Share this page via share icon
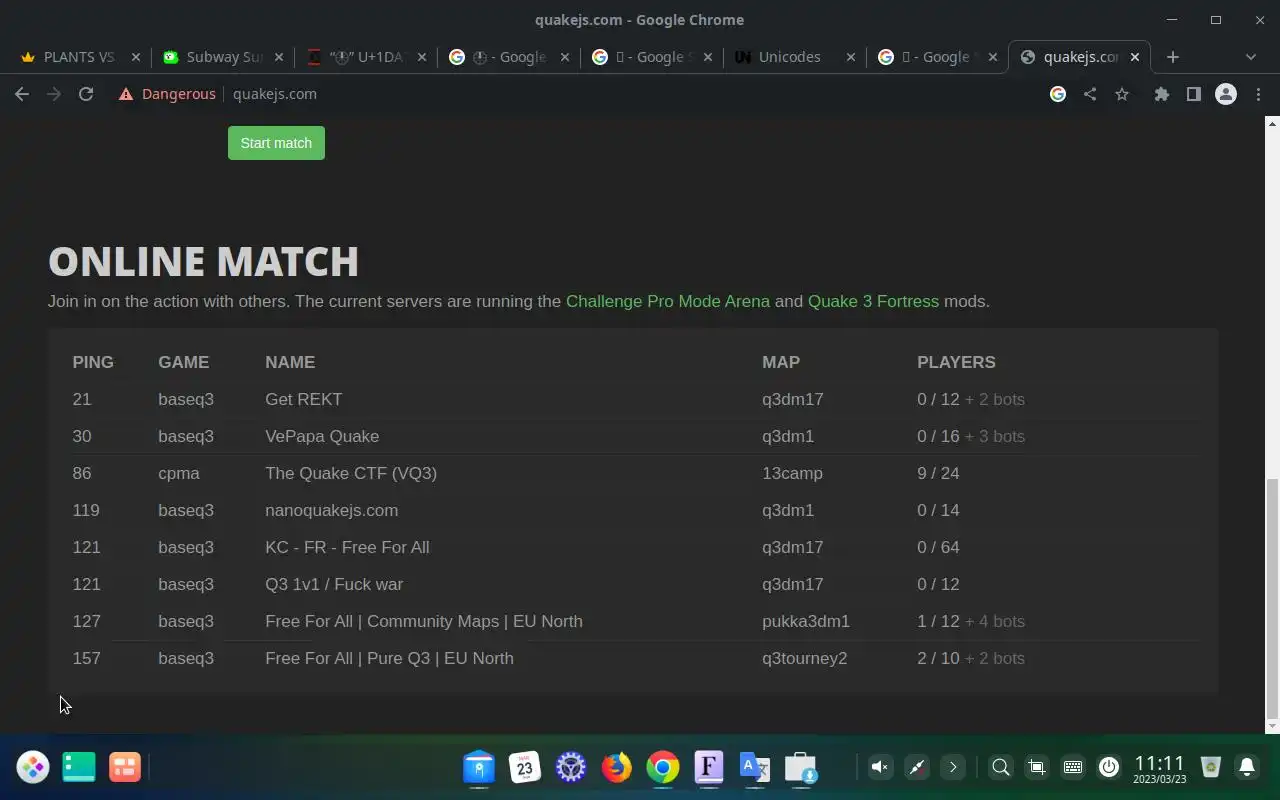Viewport: 1280px width, 800px height. (1090, 94)
